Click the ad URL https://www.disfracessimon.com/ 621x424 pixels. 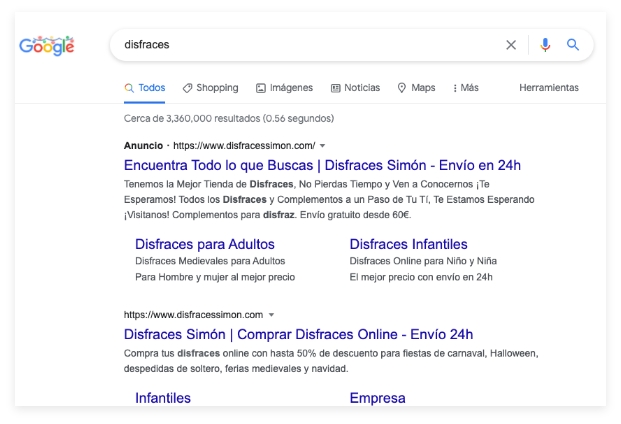tap(244, 146)
